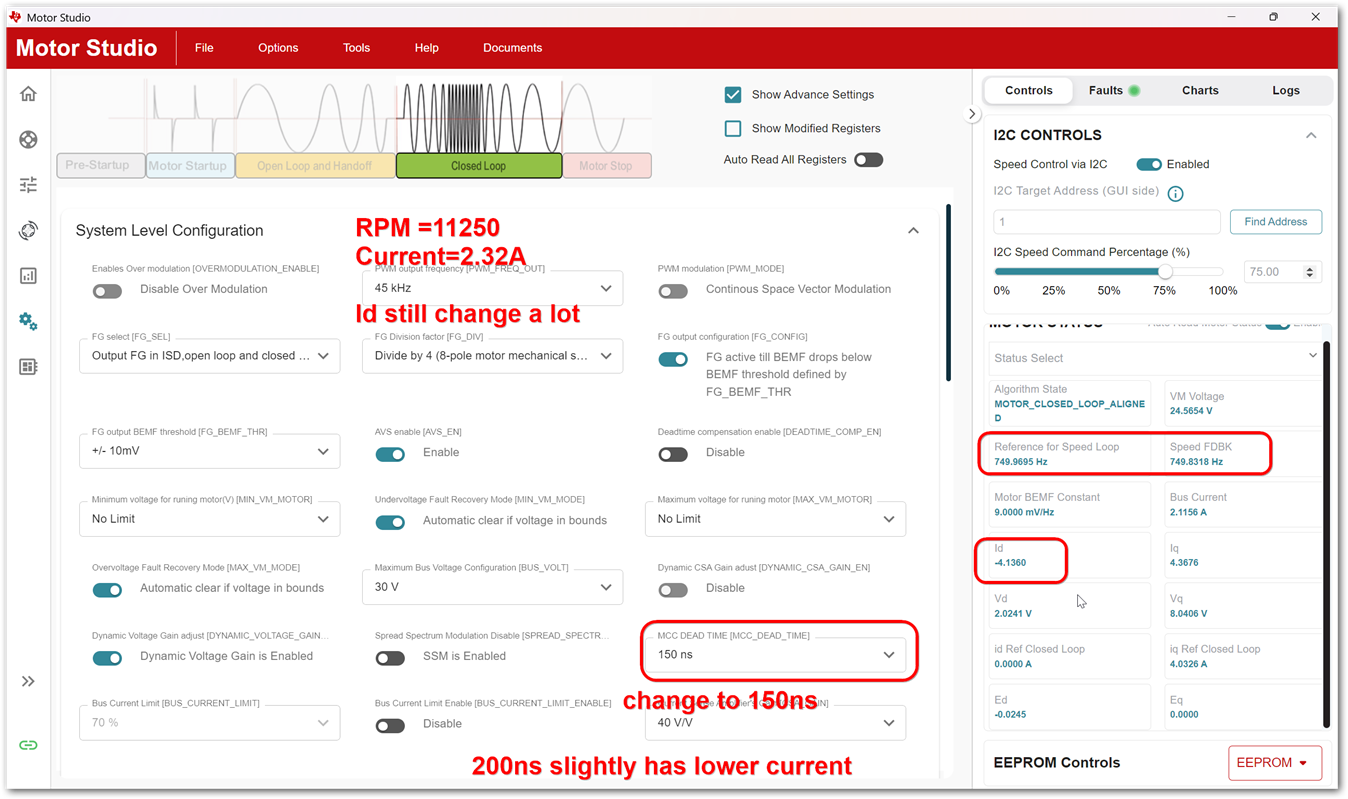
Task: Open the File menu
Action: (x=204, y=48)
